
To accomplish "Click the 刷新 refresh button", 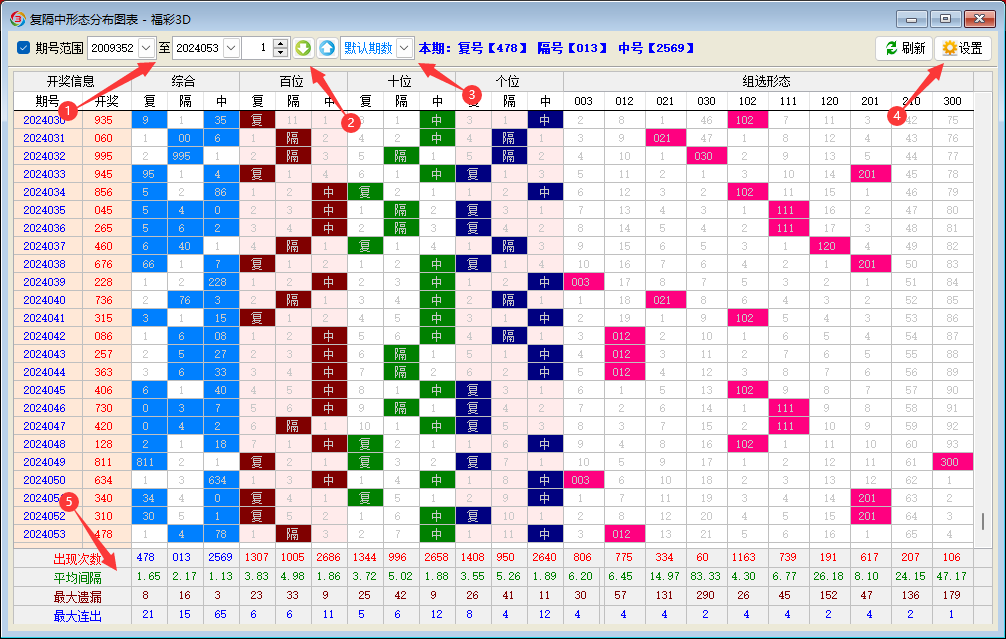I will tap(903, 48).
